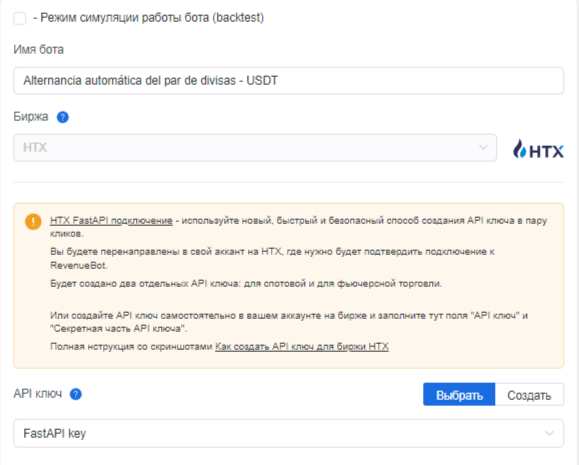Viewport: 579px width, 465px height.
Task: Open the 'HTX FastAPI подключение' link
Action: click(111, 220)
